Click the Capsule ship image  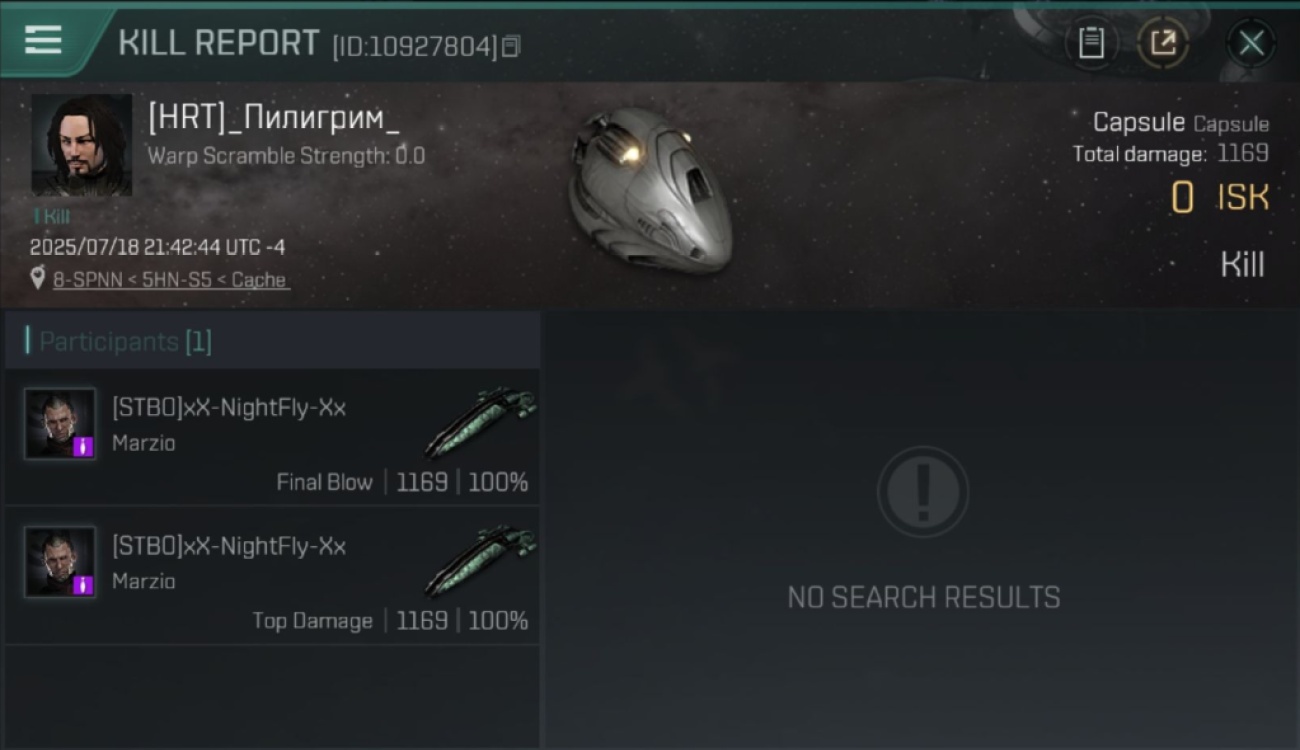coord(650,190)
